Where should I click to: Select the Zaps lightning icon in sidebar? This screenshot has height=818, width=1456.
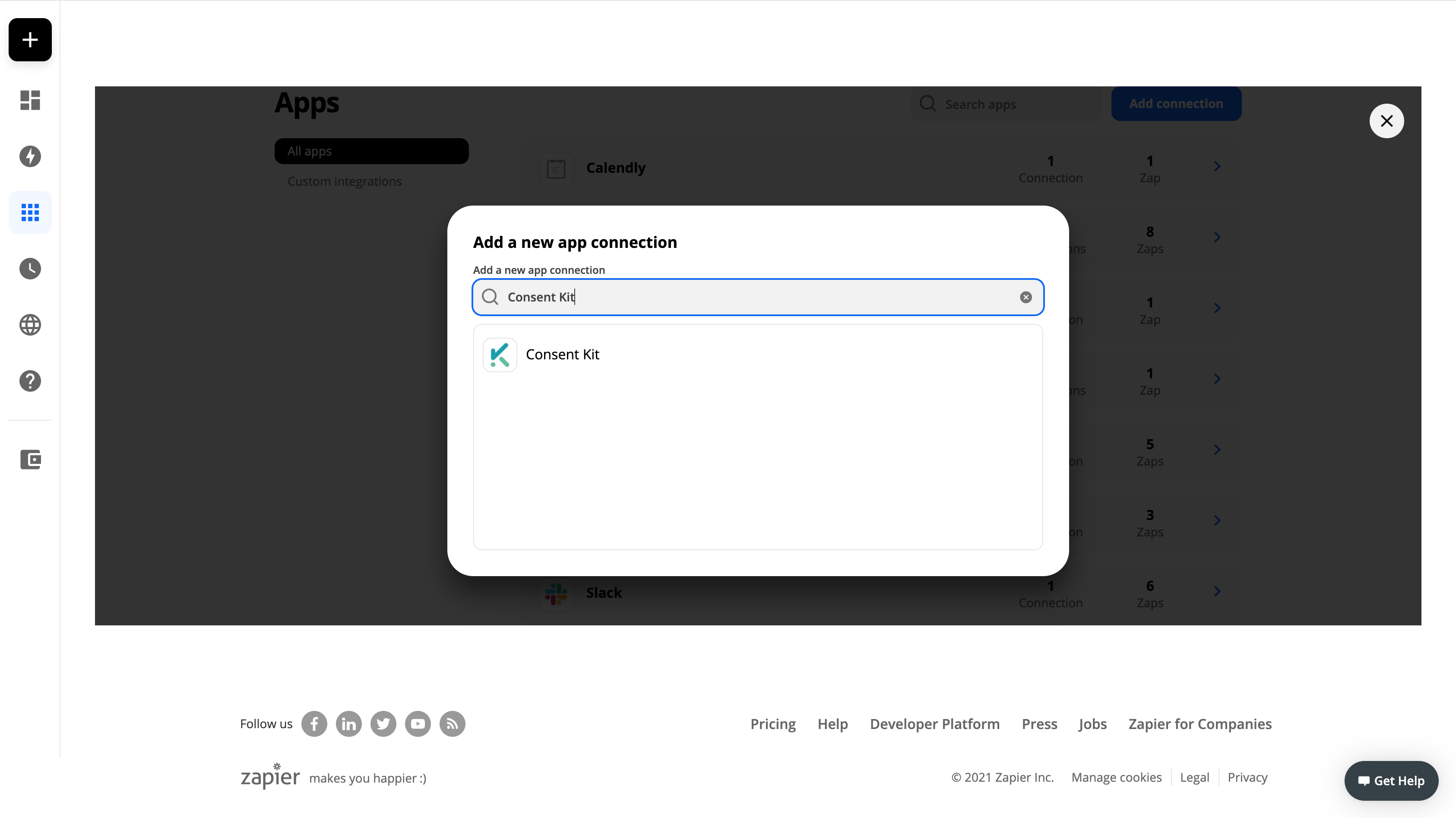coord(29,157)
